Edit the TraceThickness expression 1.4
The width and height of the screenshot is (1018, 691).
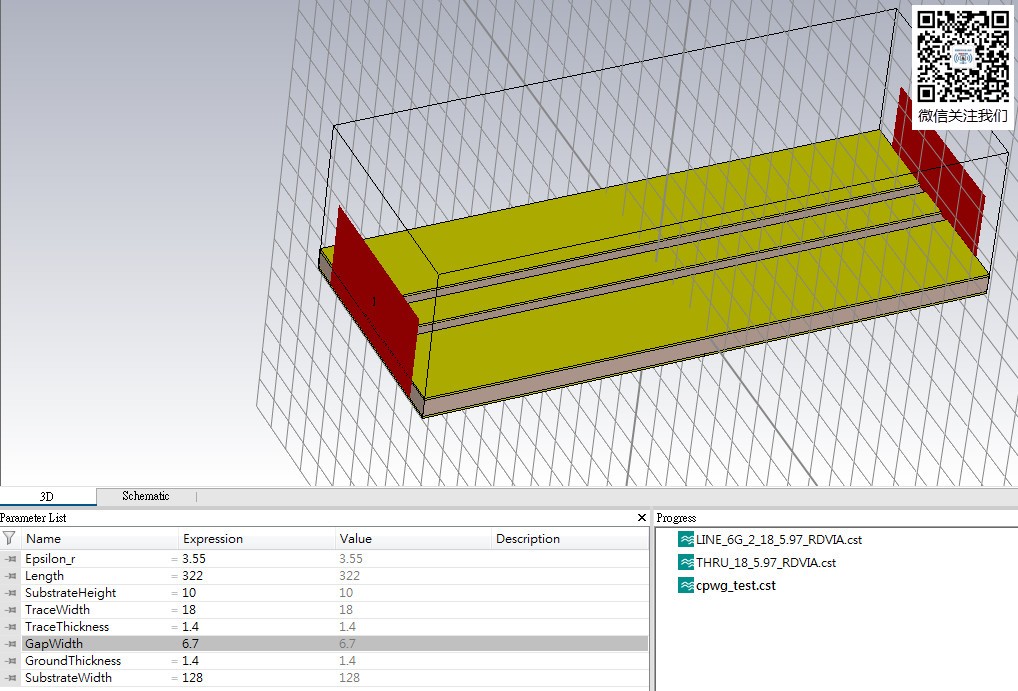point(190,627)
